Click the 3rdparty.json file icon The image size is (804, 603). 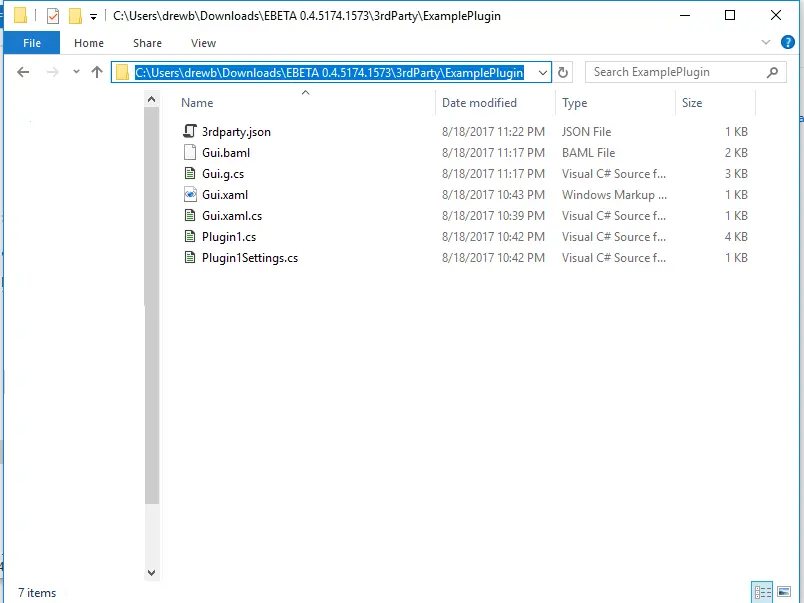[190, 131]
